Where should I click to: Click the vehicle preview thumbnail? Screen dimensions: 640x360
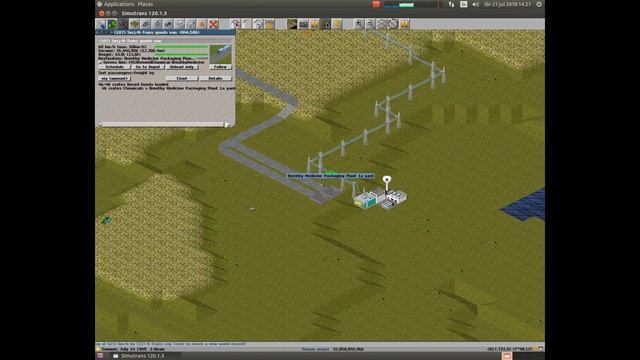click(x=220, y=54)
